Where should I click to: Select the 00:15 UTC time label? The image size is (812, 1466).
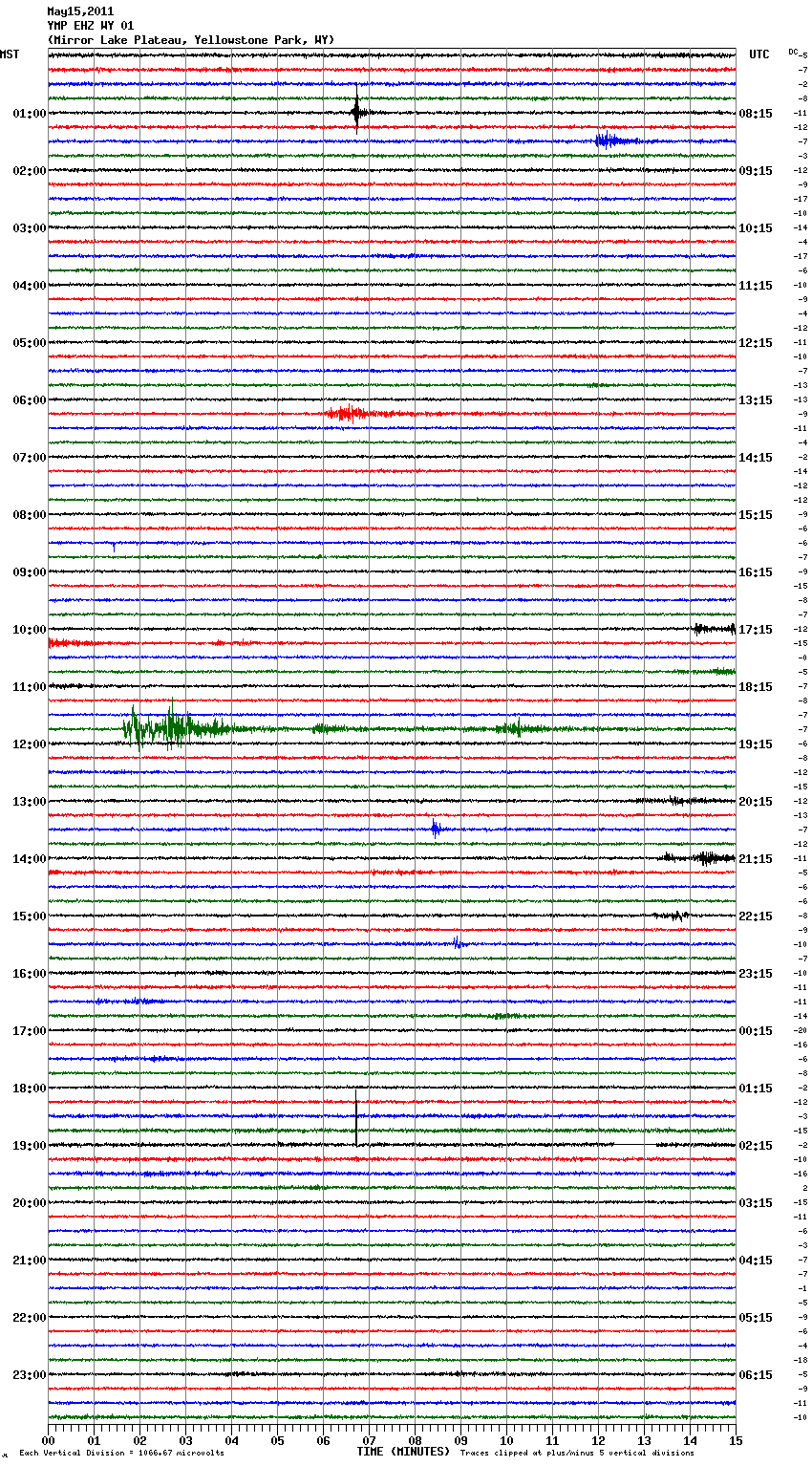coord(756,1031)
